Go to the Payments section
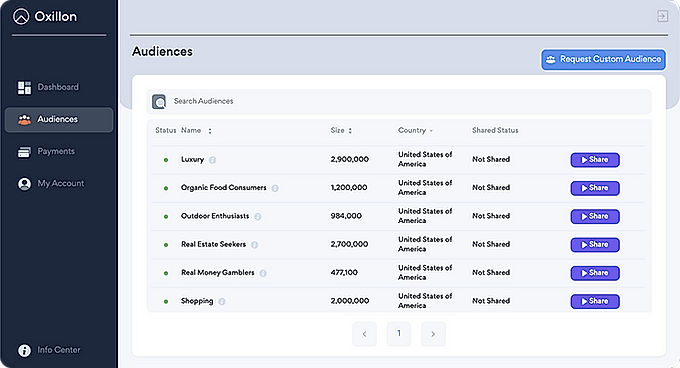Image resolution: width=680 pixels, height=368 pixels. [59, 151]
